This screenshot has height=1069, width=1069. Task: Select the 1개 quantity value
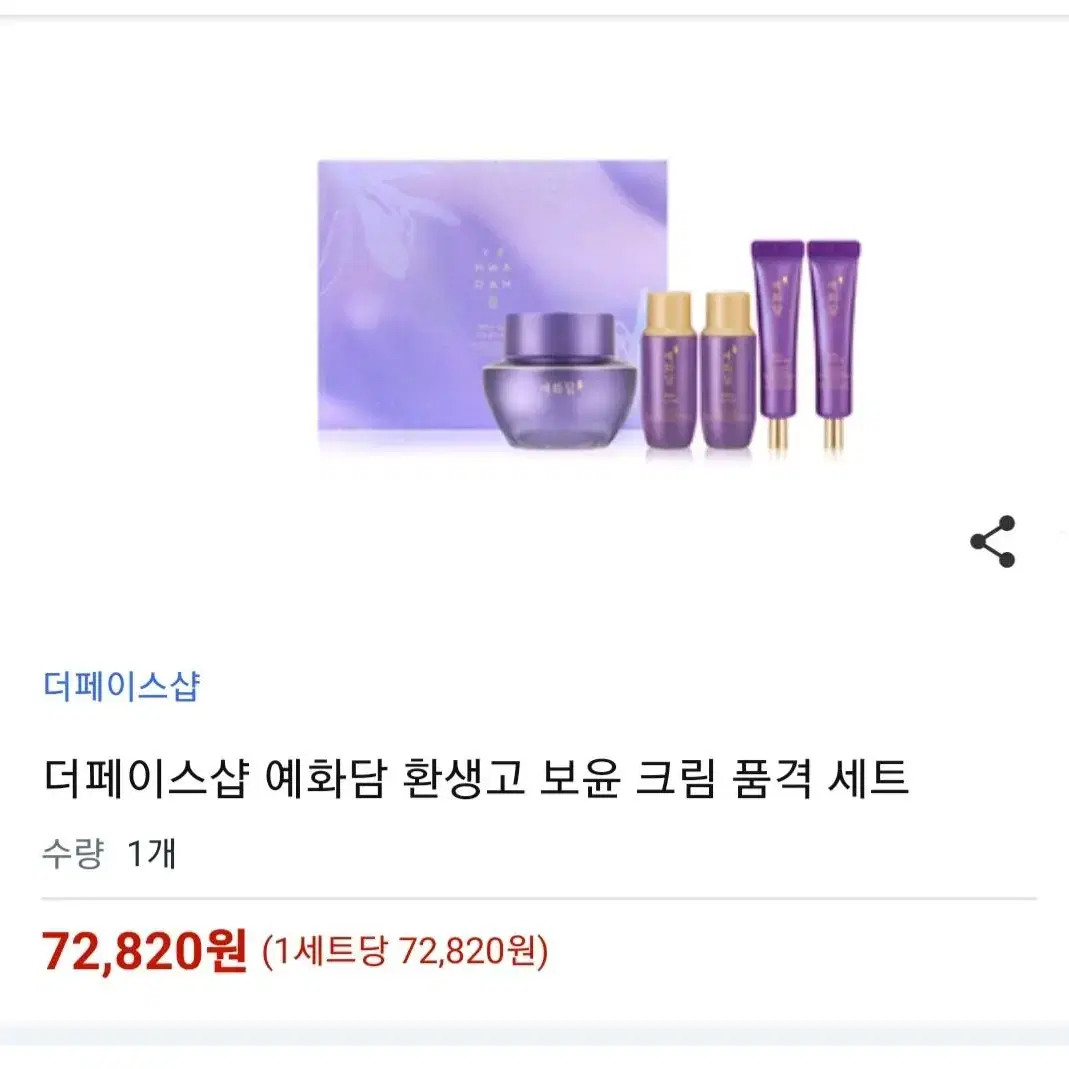click(x=151, y=853)
